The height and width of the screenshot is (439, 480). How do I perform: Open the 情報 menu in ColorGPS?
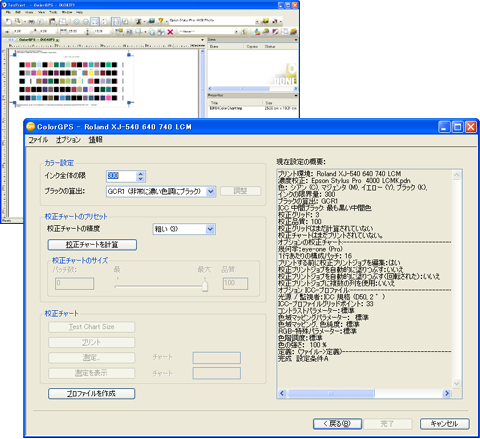point(95,140)
